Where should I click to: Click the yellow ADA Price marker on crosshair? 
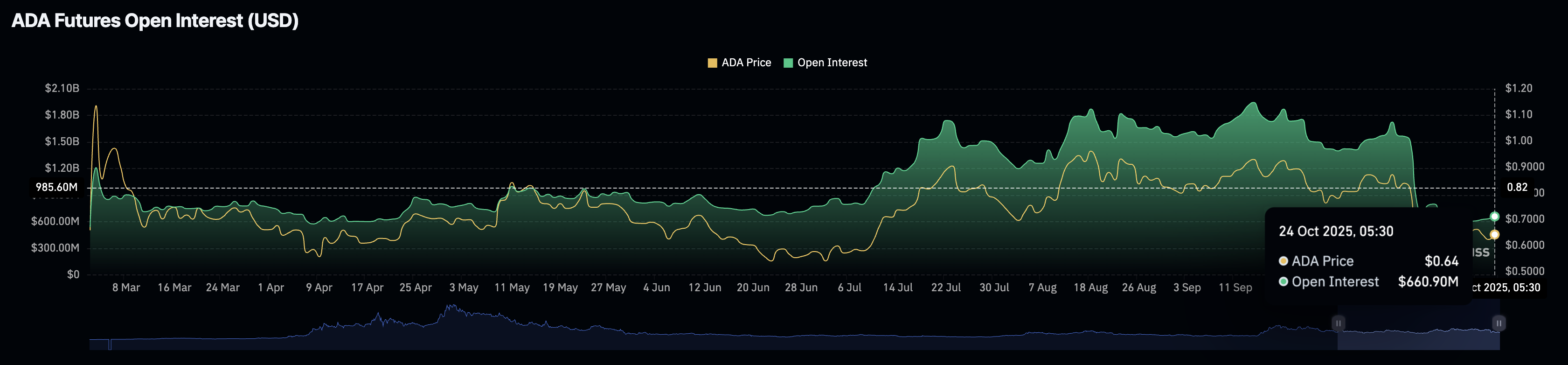[x=1494, y=235]
